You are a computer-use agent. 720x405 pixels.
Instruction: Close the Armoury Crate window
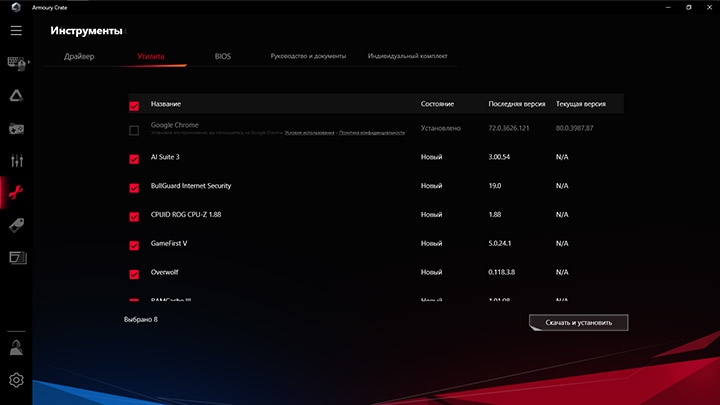709,7
